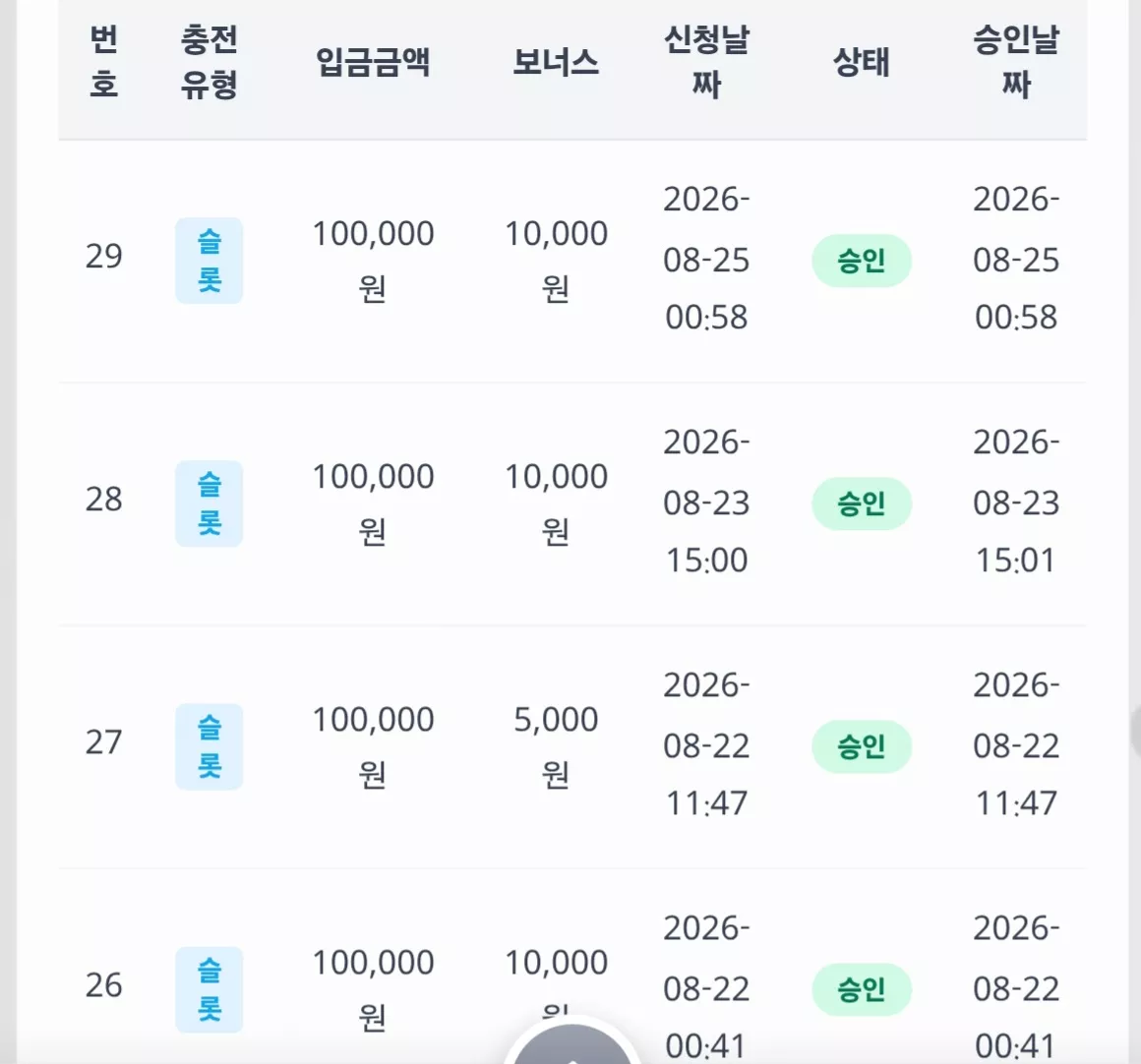This screenshot has width=1141, height=1064.
Task: Click the 슬롯 badge in row 27
Action: click(x=209, y=746)
